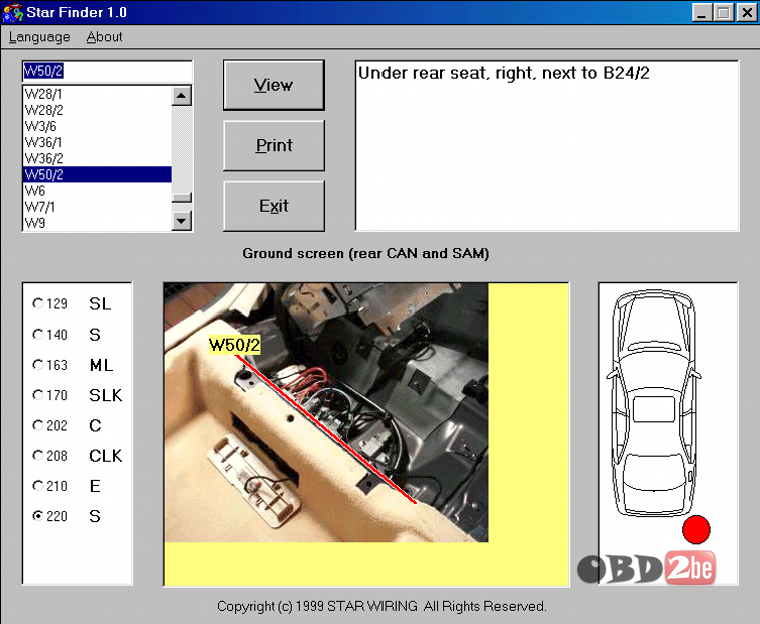The height and width of the screenshot is (624, 760).
Task: Select the 210 E model radio button
Action: click(38, 486)
